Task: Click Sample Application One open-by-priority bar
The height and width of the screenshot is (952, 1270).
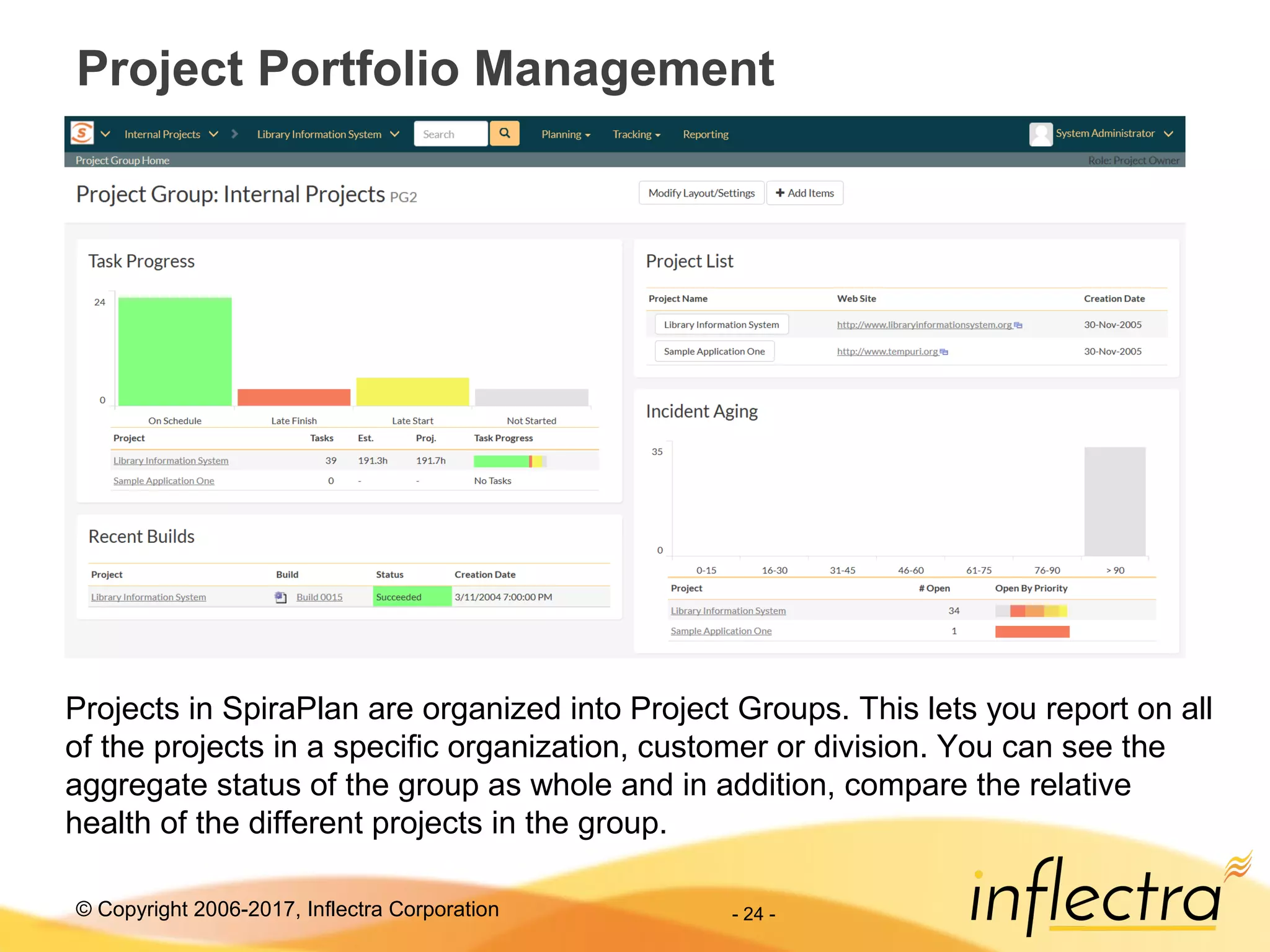Action: (1032, 632)
